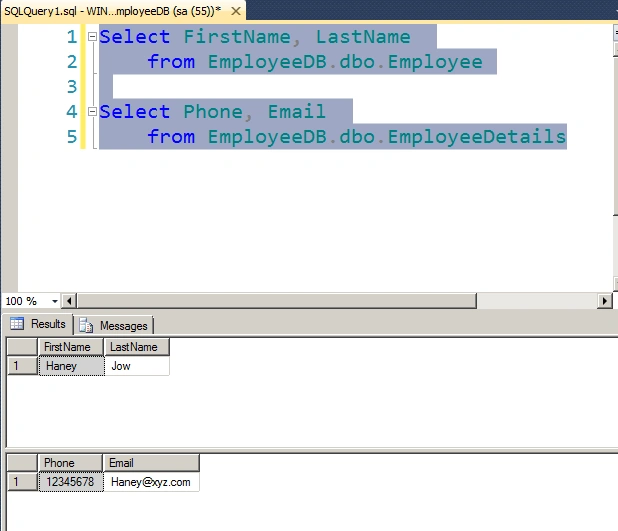Select the 12345678 phone cell

(x=71, y=482)
